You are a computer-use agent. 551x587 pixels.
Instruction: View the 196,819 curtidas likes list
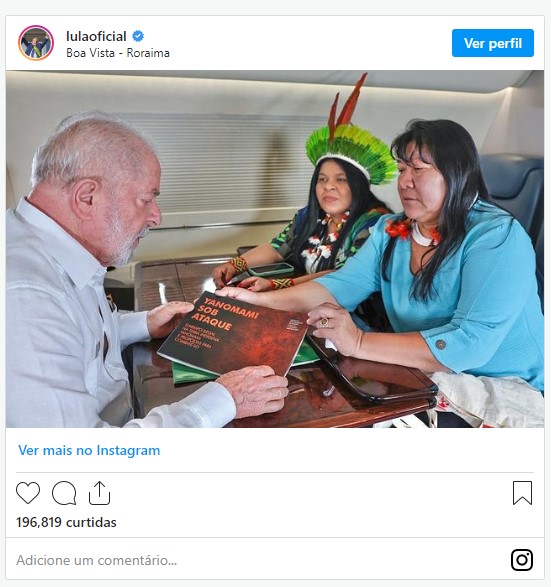click(66, 522)
